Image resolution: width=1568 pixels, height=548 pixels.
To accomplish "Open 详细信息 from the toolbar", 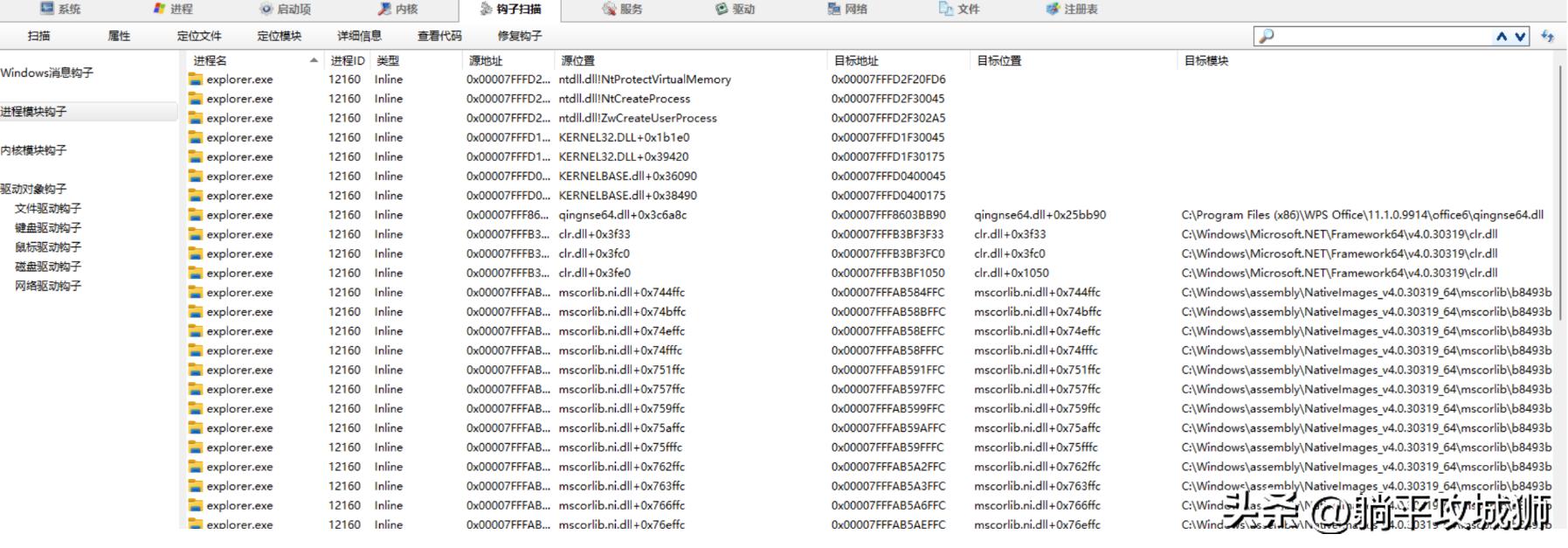I will (360, 36).
